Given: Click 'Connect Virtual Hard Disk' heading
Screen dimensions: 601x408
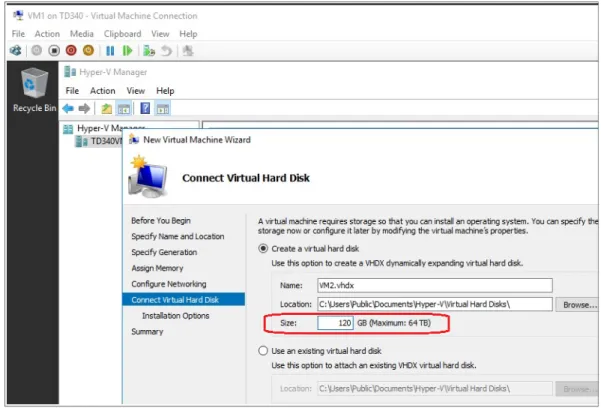Looking at the screenshot, I should tap(246, 178).
